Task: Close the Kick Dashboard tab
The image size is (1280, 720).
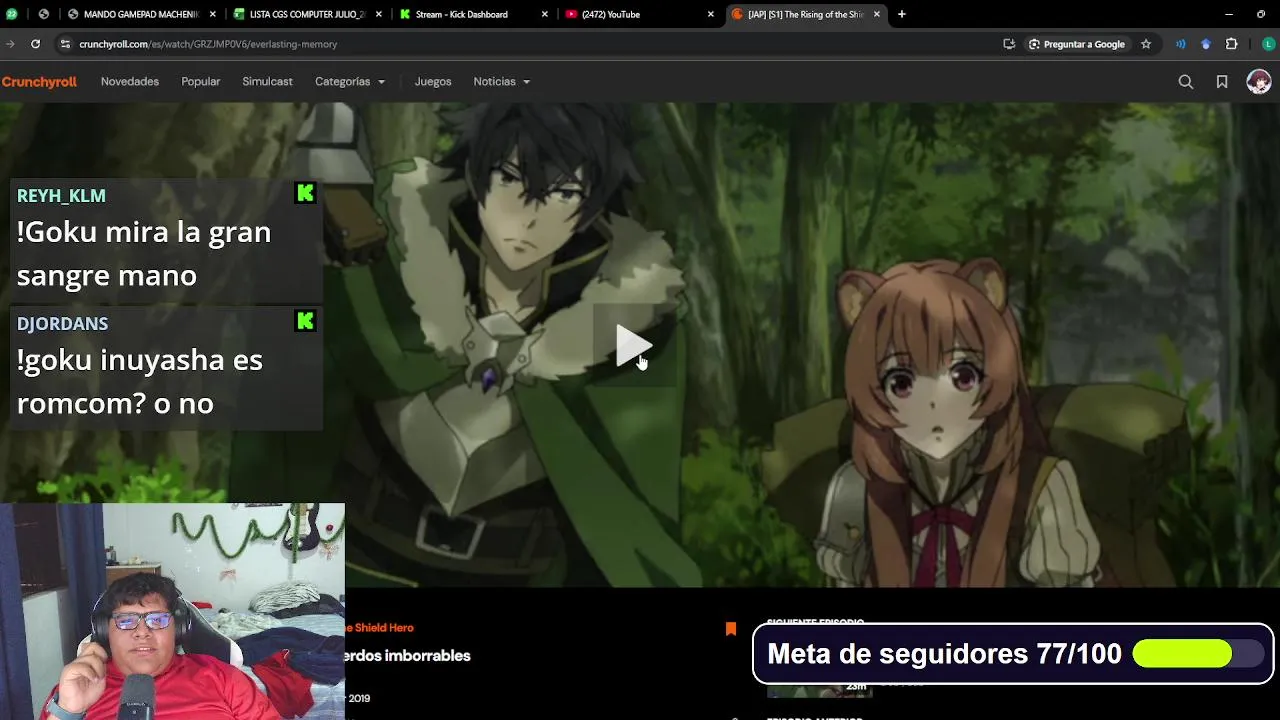Action: (545, 14)
